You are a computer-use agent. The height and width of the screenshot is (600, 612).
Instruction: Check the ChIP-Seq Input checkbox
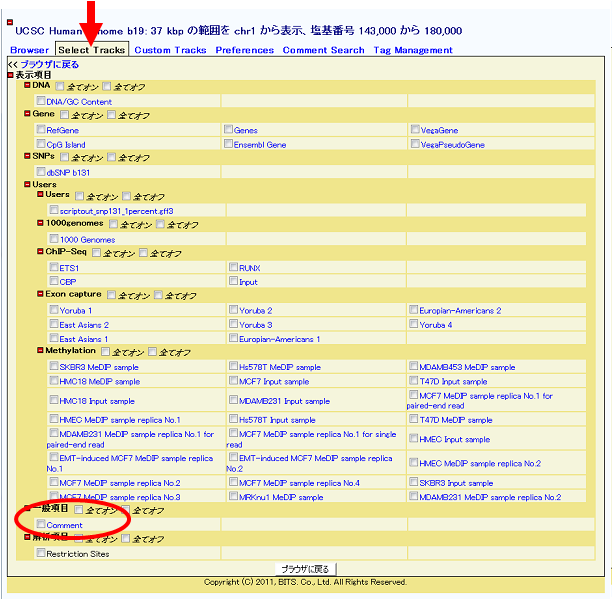(233, 281)
